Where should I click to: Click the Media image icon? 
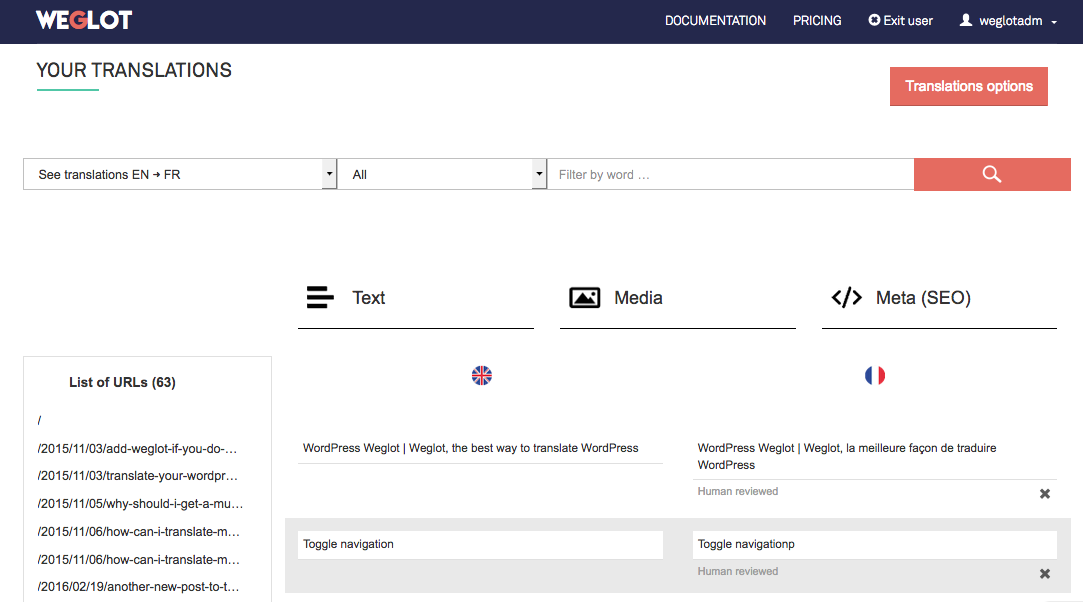coord(584,297)
